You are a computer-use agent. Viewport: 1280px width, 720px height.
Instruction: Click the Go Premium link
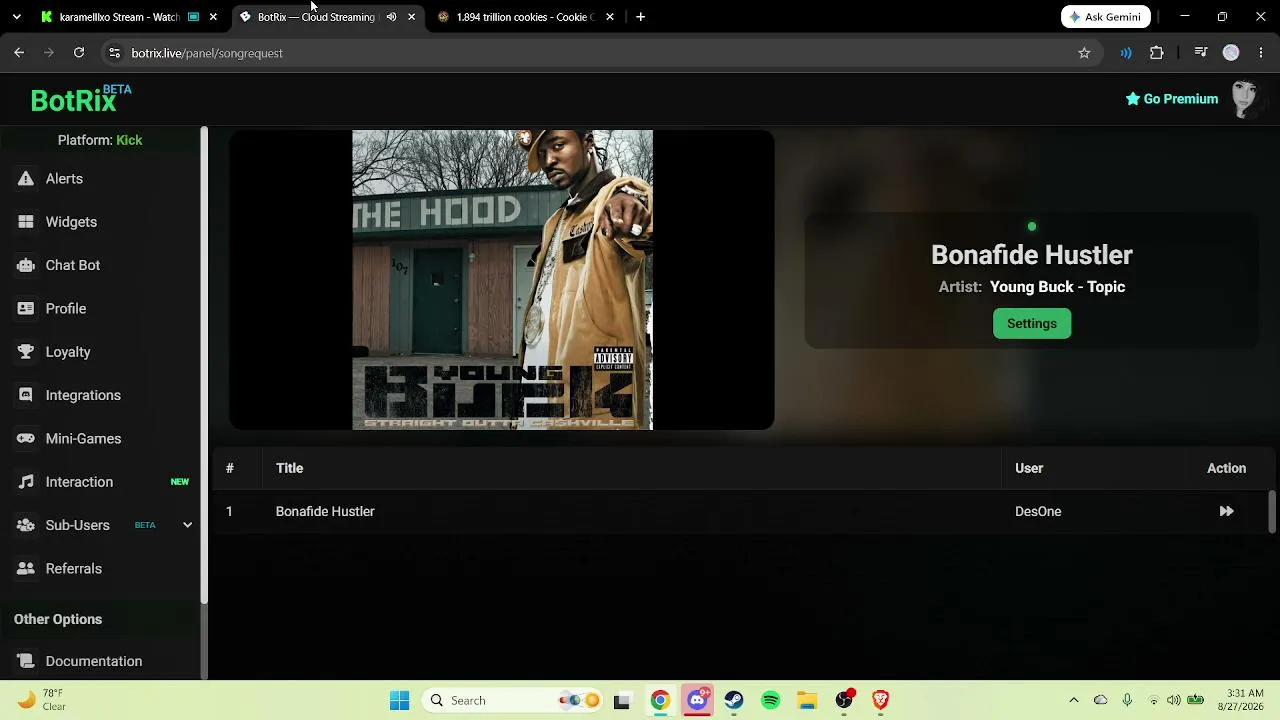1172,99
